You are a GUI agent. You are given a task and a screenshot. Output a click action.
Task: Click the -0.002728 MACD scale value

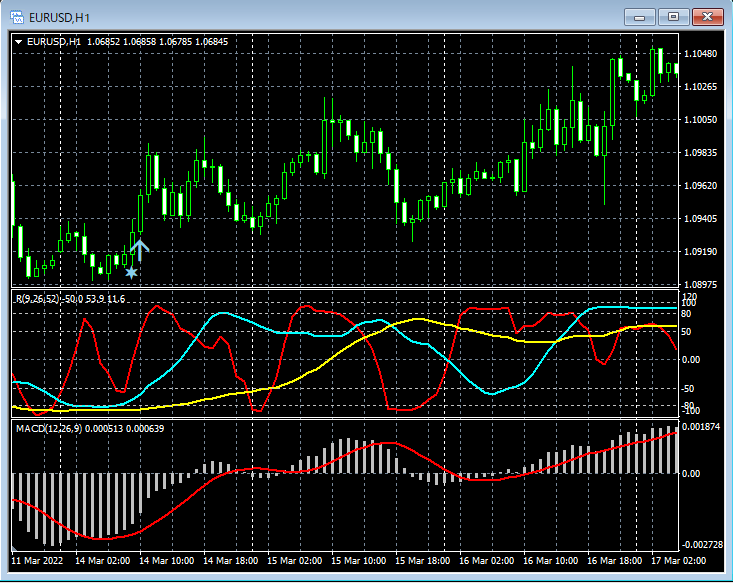pyautogui.click(x=704, y=544)
